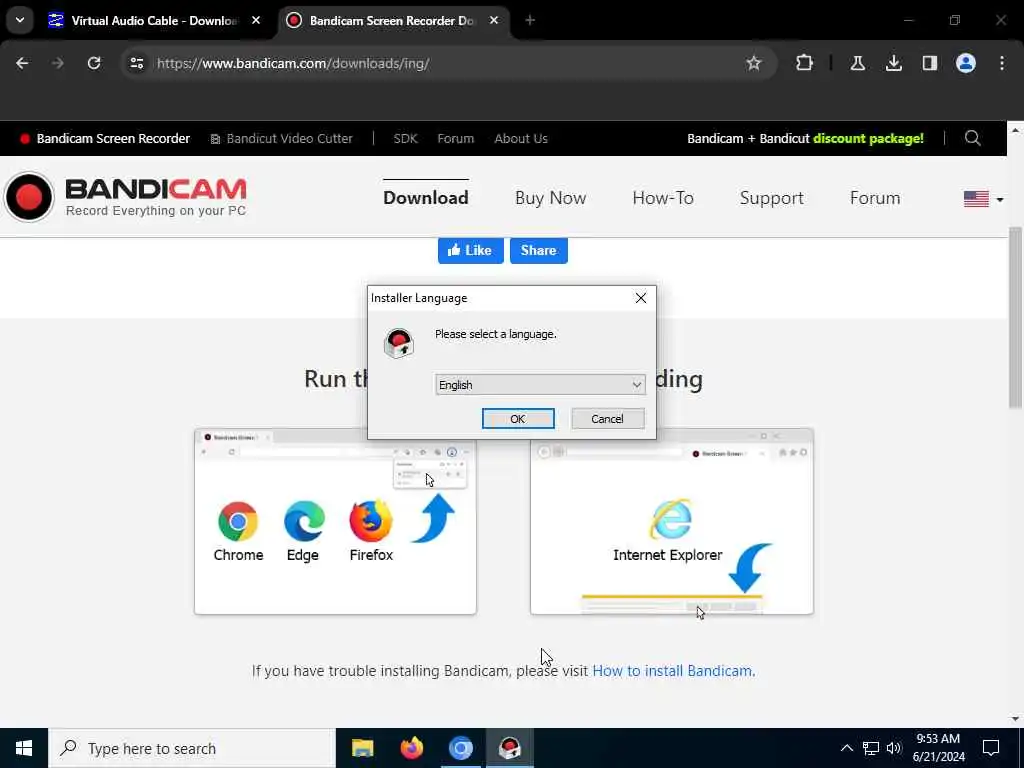The image size is (1024, 768).
Task: Close the Bandicam Screen Recorder tab
Action: click(494, 20)
